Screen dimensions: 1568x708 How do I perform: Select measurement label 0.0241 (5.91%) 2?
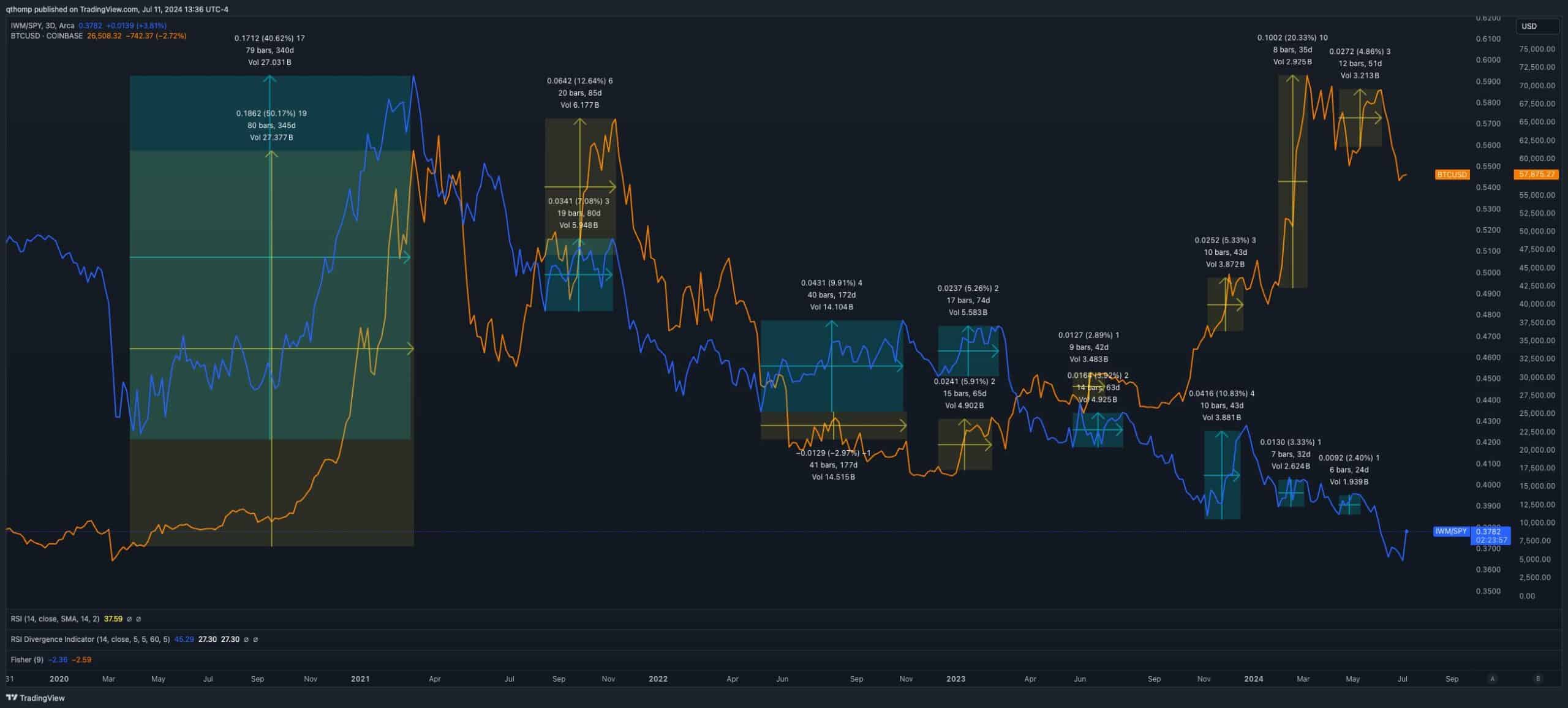[964, 382]
